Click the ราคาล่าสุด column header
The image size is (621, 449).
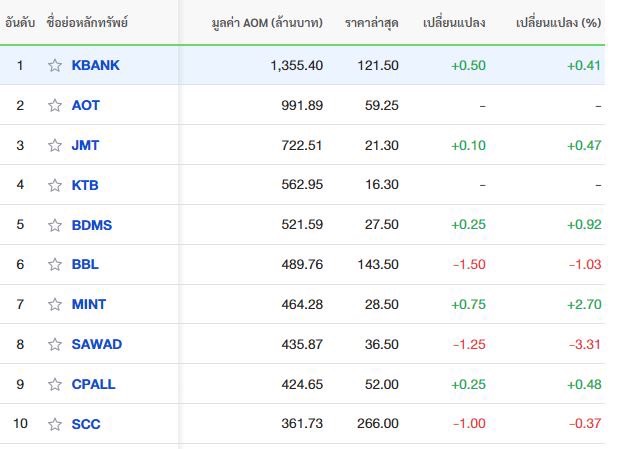[370, 22]
